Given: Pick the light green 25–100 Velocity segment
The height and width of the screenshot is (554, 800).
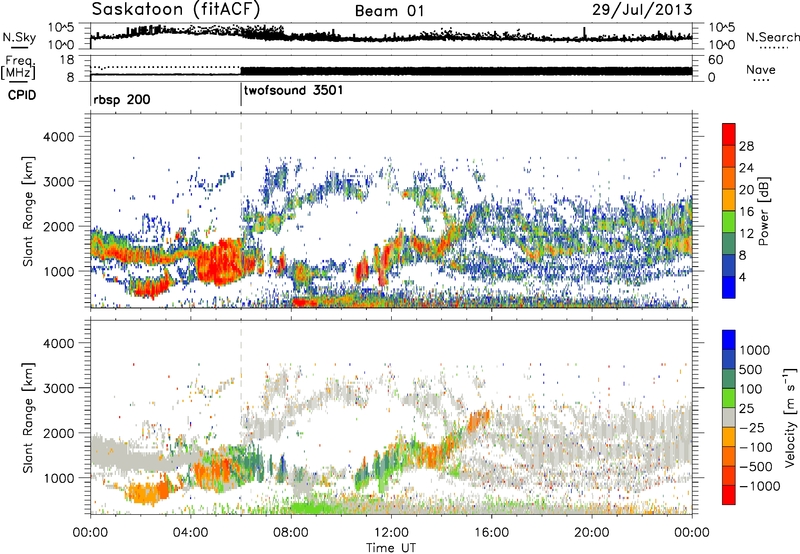Looking at the screenshot, I should click(729, 398).
